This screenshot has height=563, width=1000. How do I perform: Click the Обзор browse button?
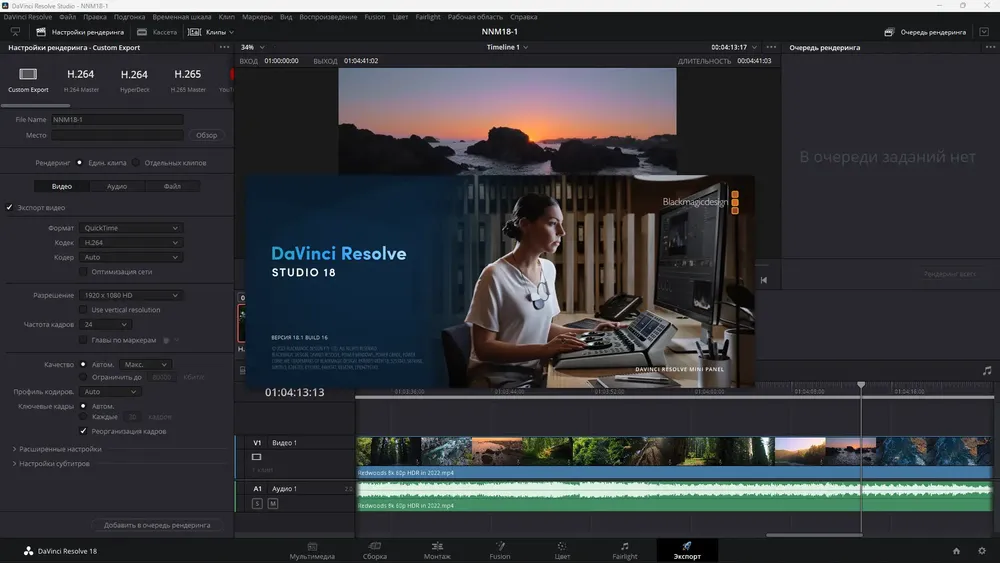(206, 135)
